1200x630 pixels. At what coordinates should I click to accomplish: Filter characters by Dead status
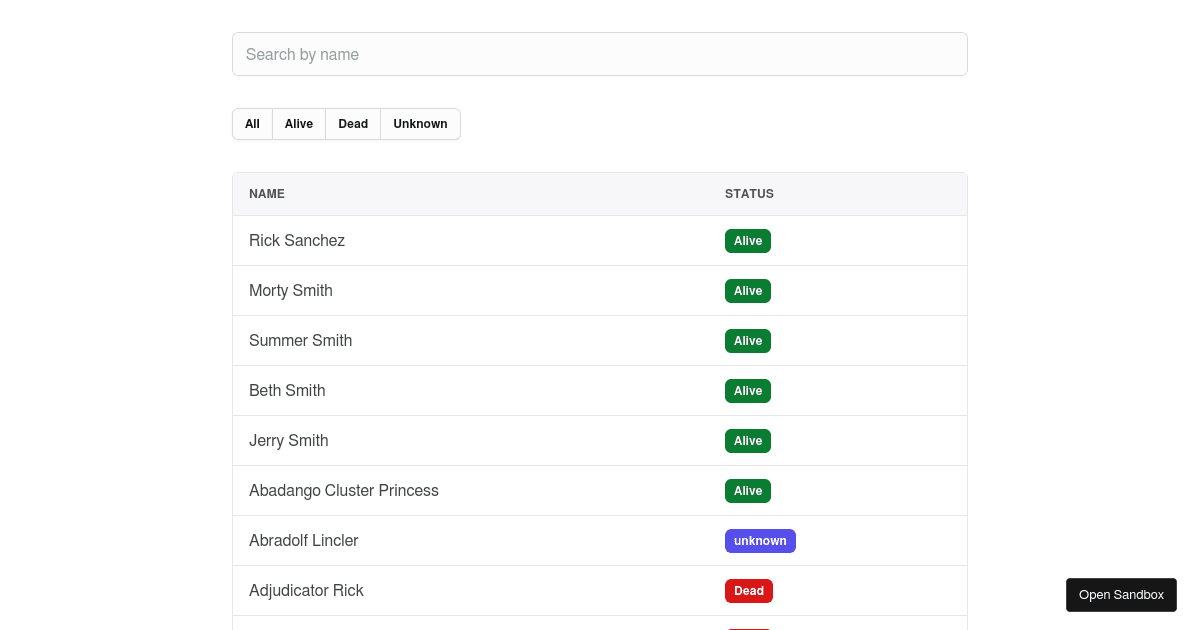click(353, 124)
